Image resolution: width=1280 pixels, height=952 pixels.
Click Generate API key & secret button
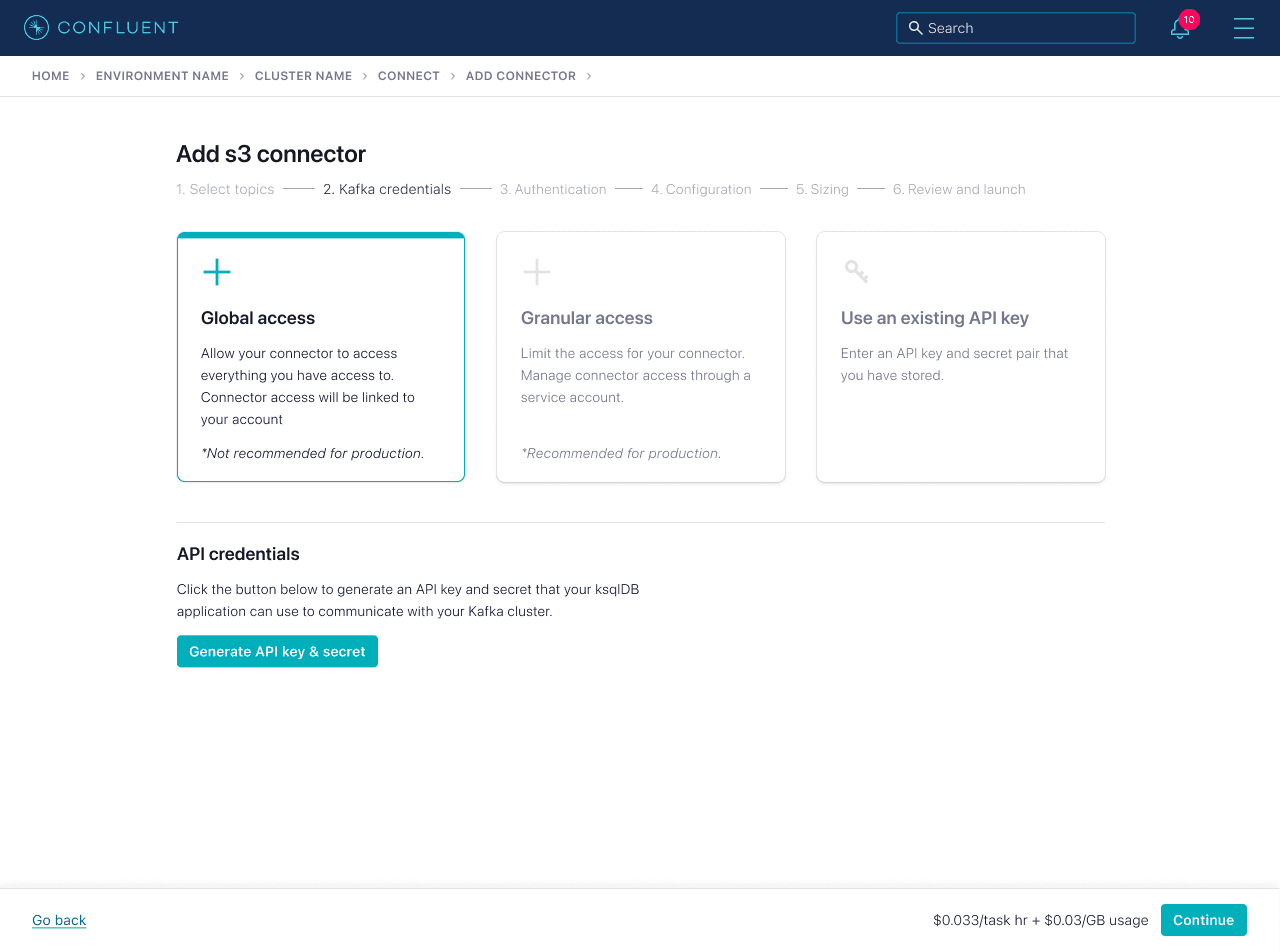(277, 651)
